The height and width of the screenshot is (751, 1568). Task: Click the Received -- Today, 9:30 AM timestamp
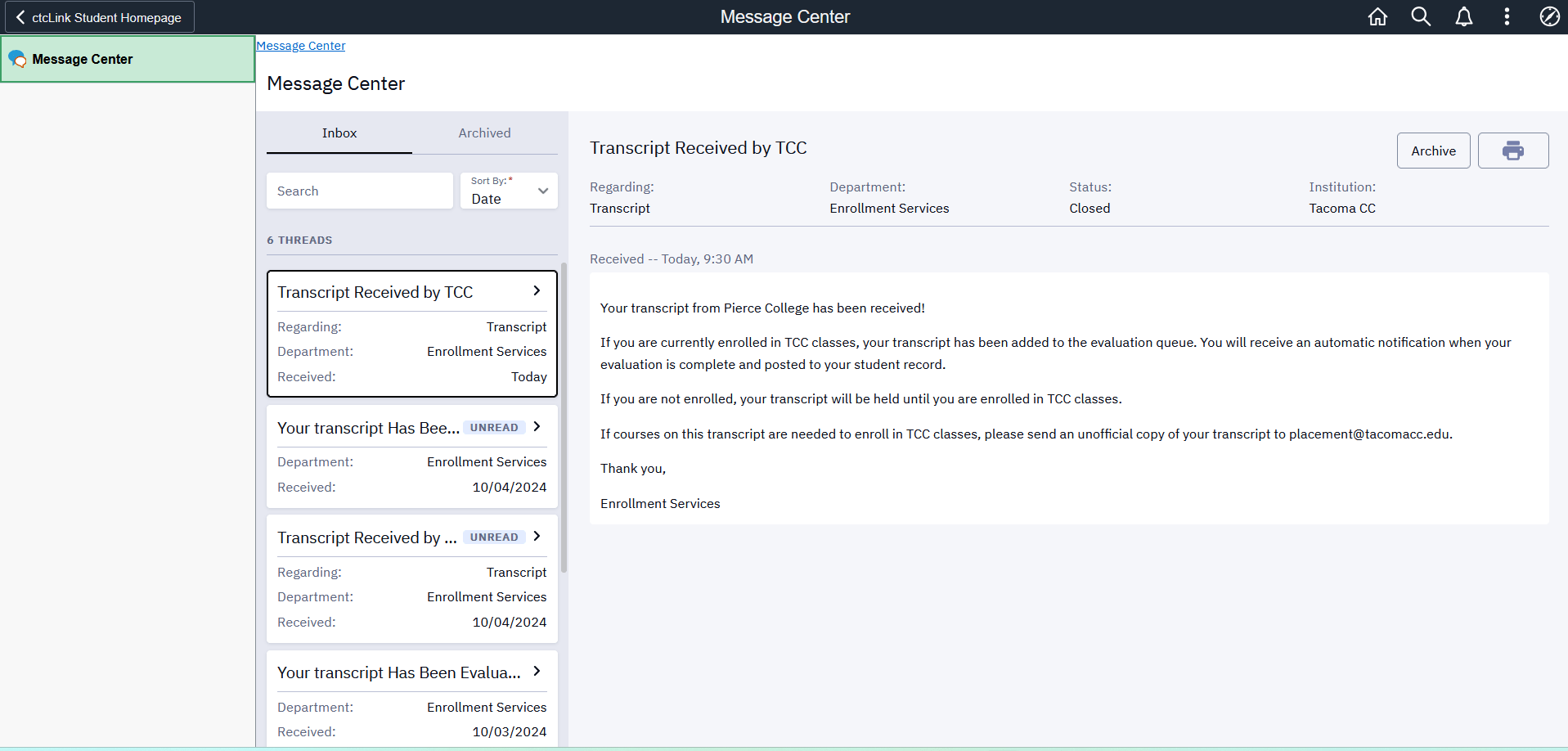click(x=672, y=259)
